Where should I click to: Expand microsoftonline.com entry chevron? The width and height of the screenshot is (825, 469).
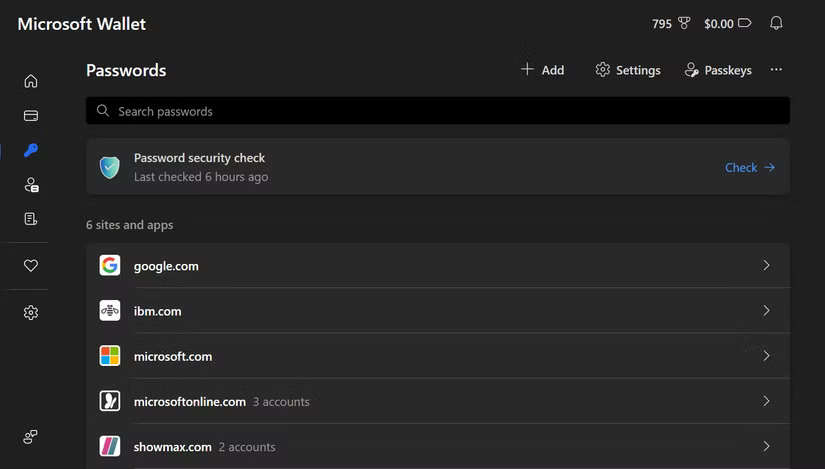767,401
